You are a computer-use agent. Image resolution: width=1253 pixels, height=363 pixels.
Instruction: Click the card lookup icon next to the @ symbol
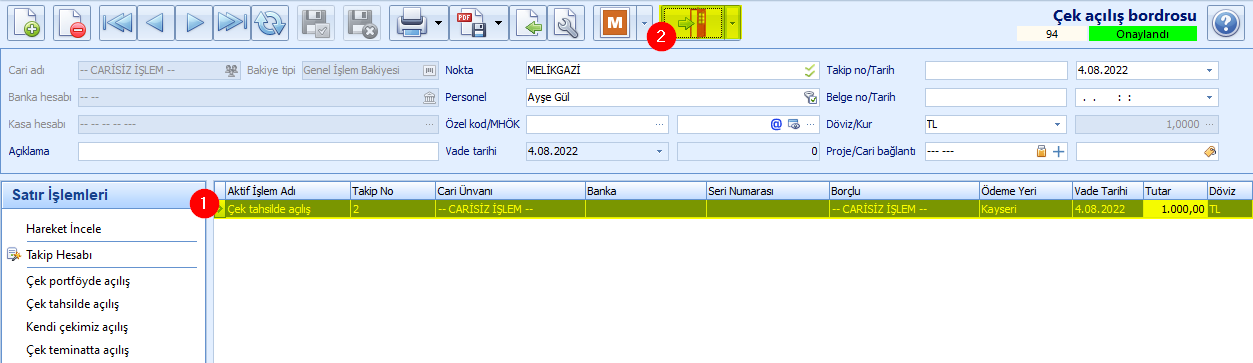(793, 124)
